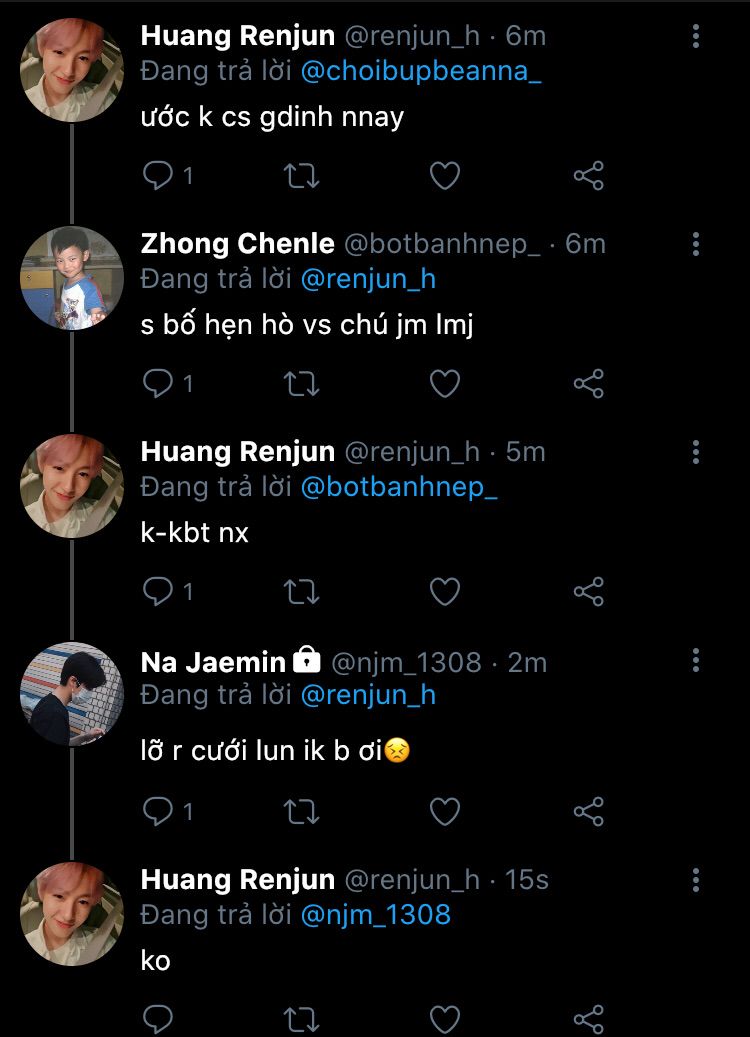The height and width of the screenshot is (1037, 750).
Task: Reply to Na Jaemin's tweet
Action: coord(159,809)
